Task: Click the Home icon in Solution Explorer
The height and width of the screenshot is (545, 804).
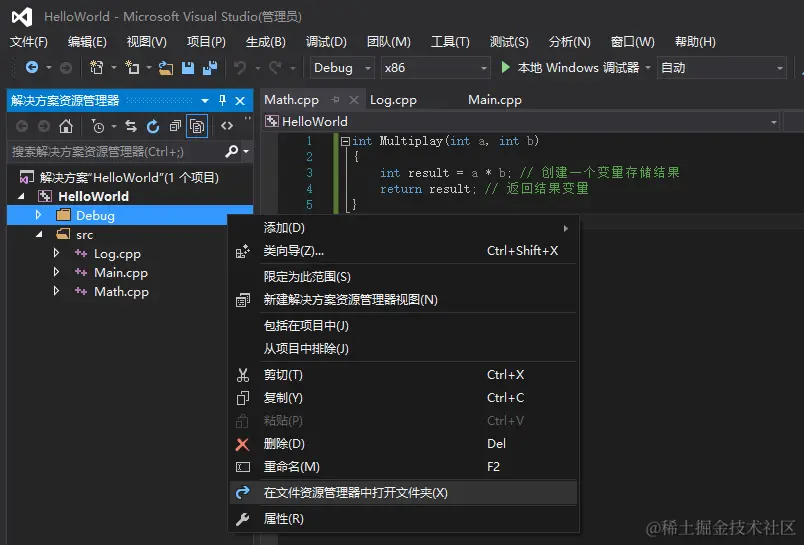Action: [x=66, y=126]
